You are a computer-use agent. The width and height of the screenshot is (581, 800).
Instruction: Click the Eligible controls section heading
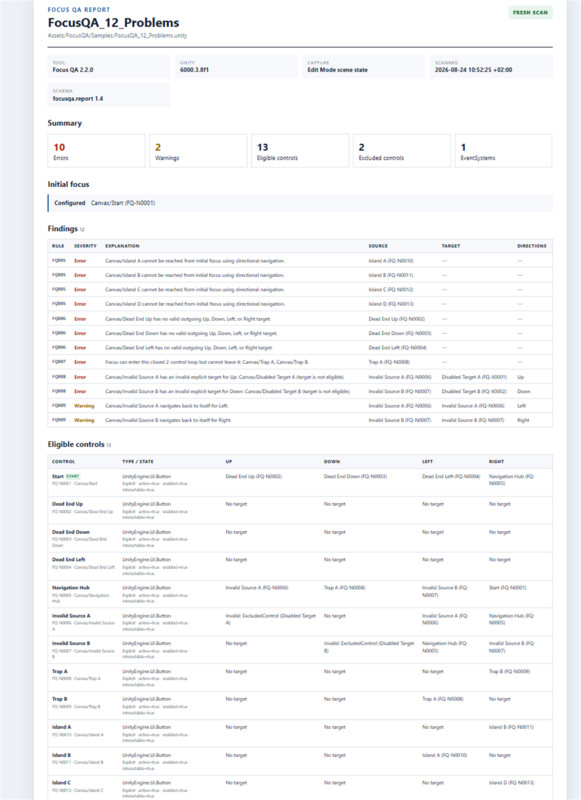coord(76,444)
